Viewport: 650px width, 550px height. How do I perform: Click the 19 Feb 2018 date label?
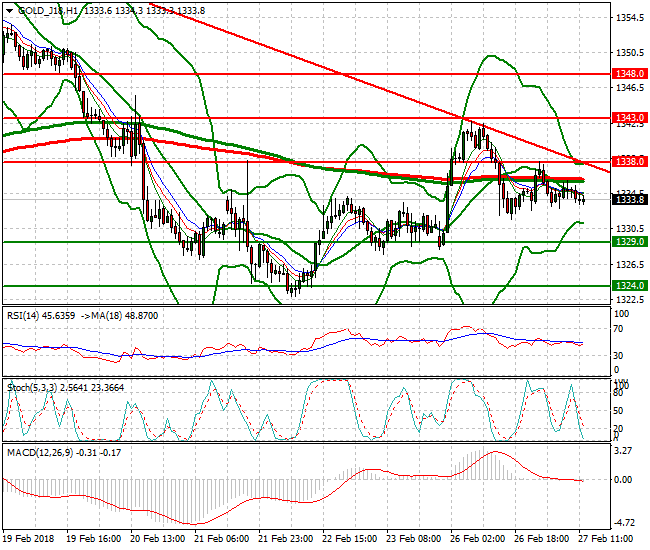(x=29, y=539)
